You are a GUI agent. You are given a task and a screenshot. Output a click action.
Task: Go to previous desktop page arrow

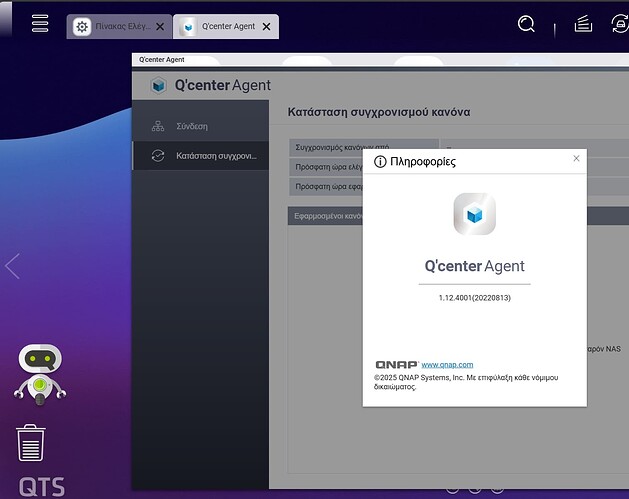pyautogui.click(x=12, y=266)
